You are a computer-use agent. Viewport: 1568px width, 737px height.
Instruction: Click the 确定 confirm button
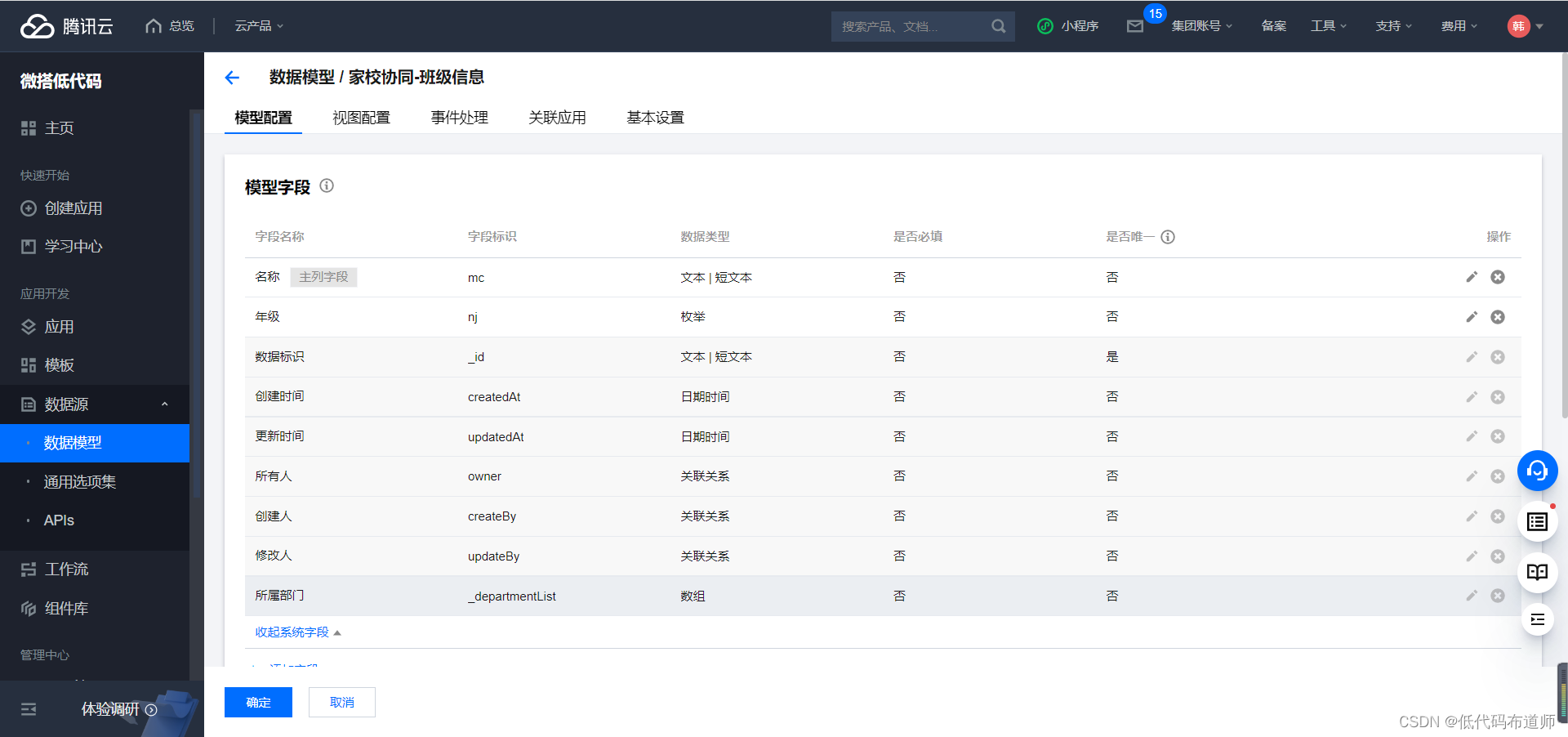point(258,703)
